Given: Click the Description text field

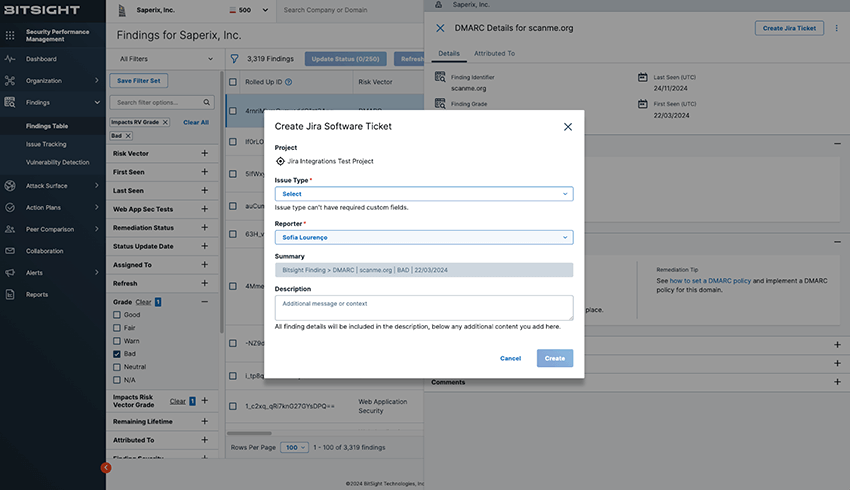Looking at the screenshot, I should (x=424, y=307).
